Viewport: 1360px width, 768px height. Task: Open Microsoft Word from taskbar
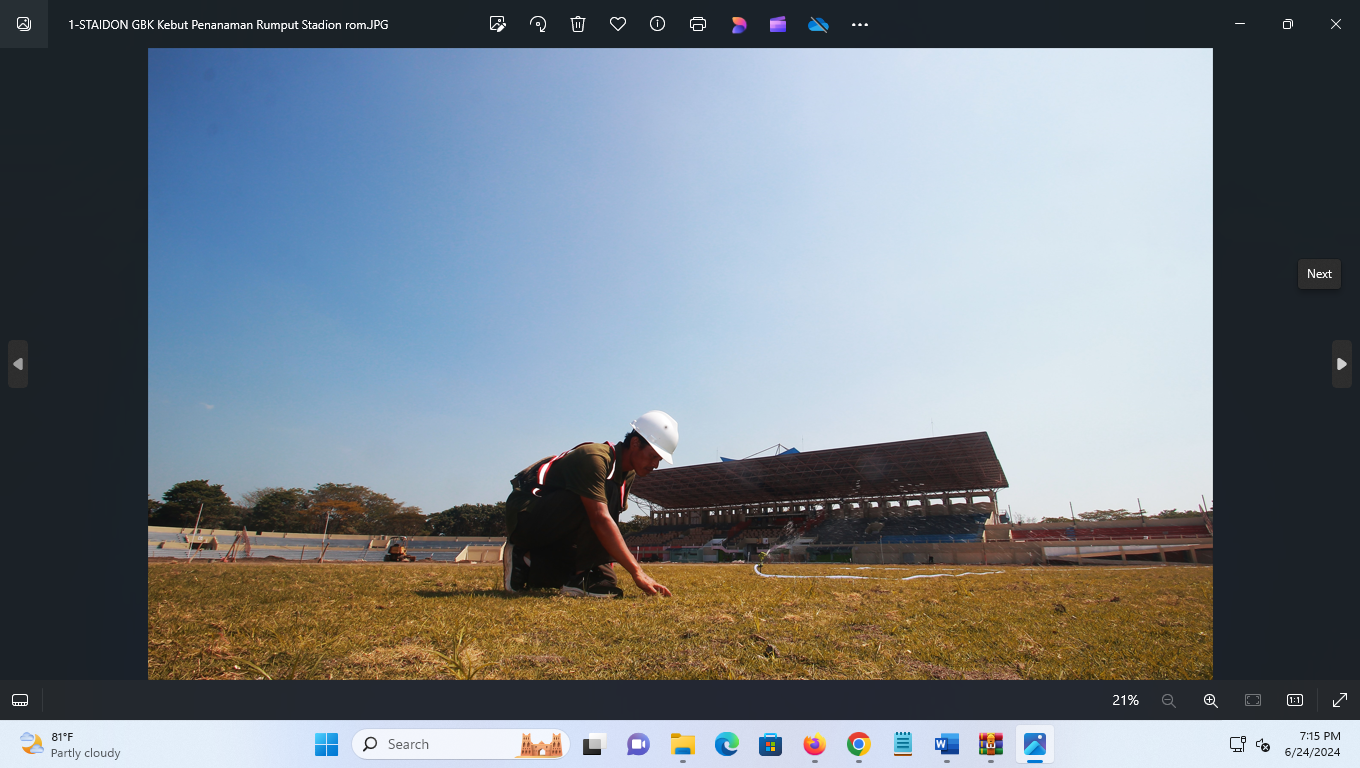pos(946,744)
